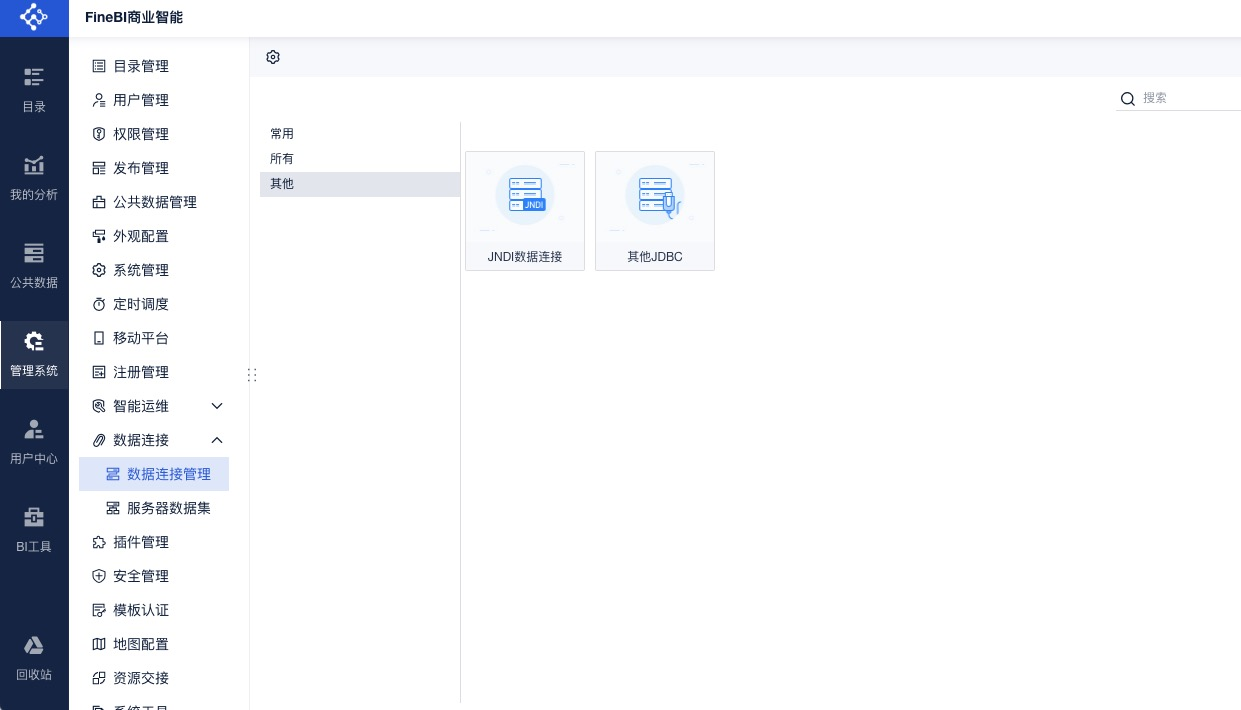Switch to the 常用 category tab
Screen dimensions: 1241x710
pyautogui.click(x=282, y=134)
